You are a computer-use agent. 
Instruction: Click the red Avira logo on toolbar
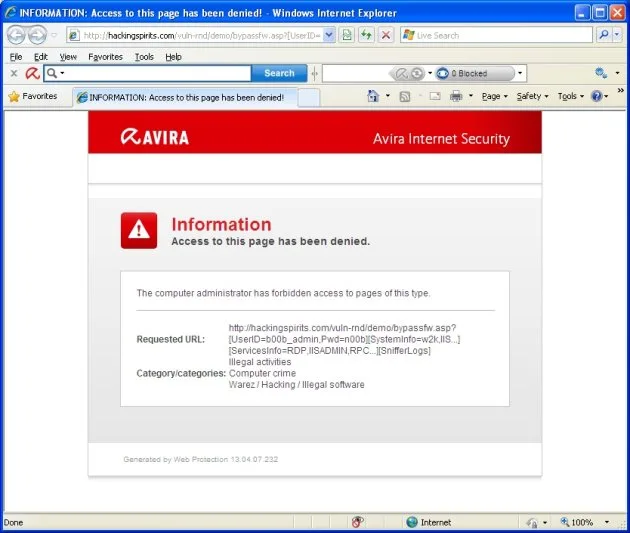[x=33, y=74]
